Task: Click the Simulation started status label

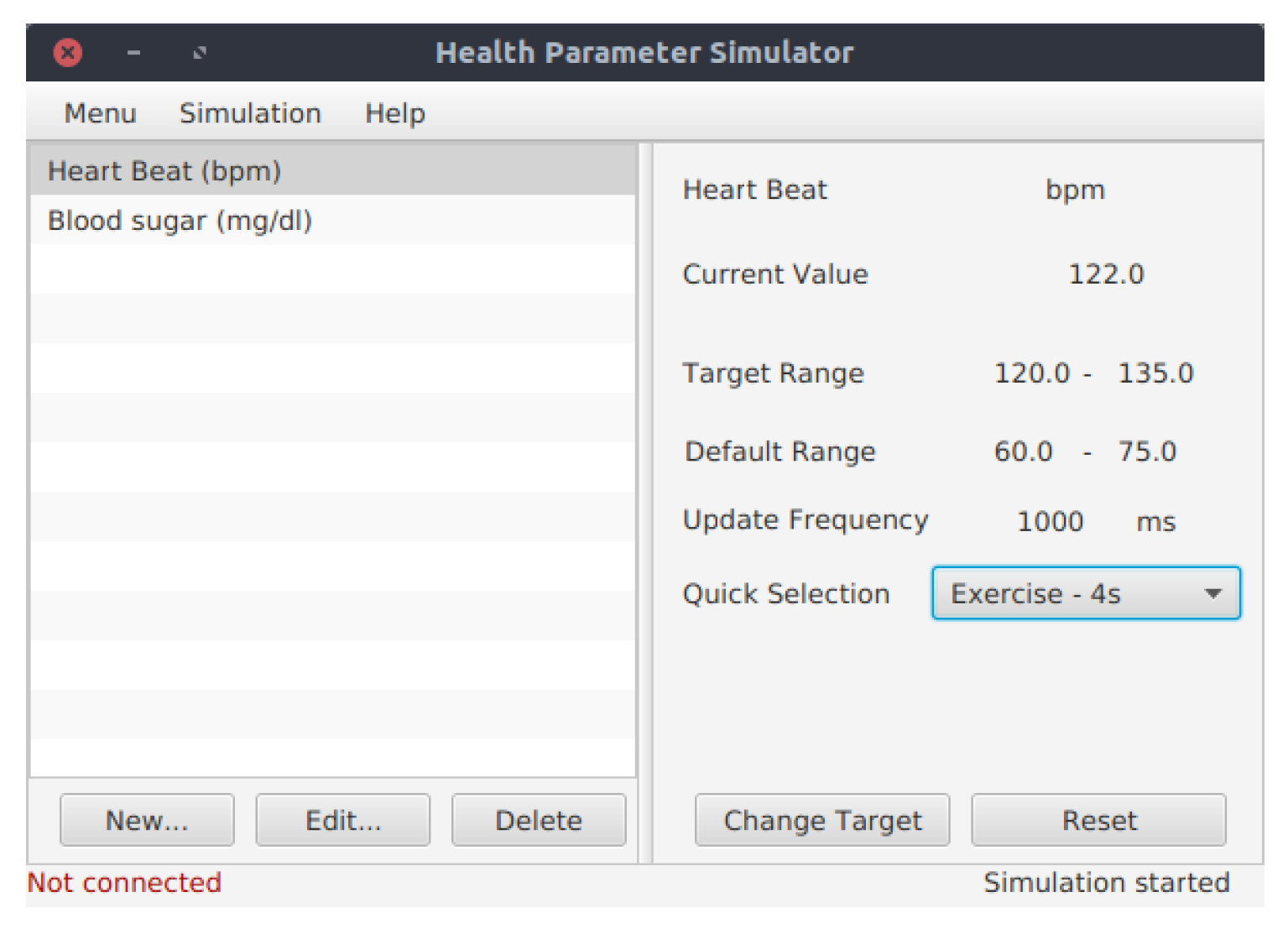Action: (1106, 883)
